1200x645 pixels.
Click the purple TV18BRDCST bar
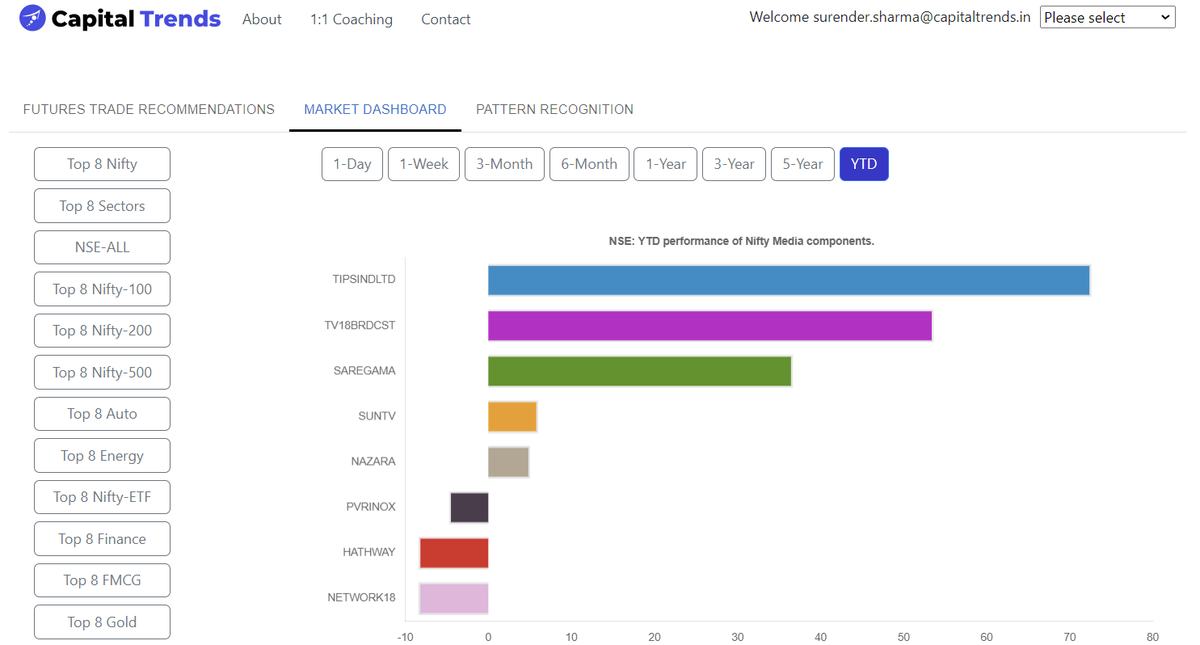click(x=710, y=326)
